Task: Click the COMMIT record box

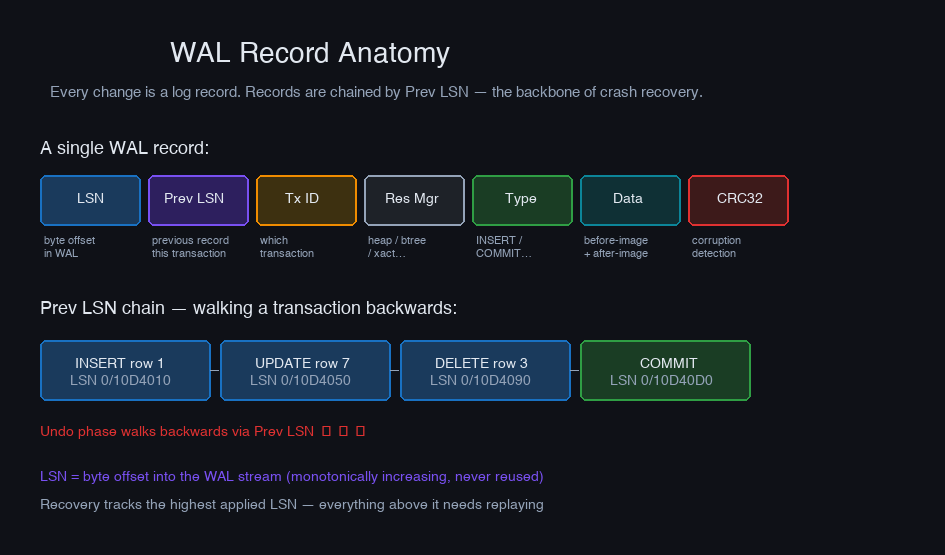Action: pyautogui.click(x=665, y=371)
